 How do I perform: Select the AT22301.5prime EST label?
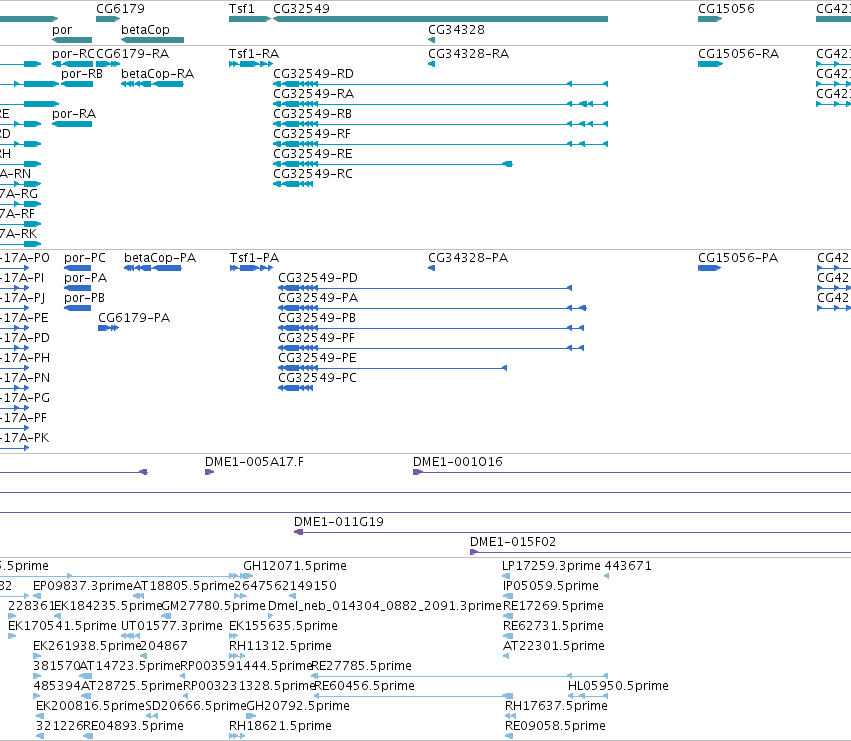[x=554, y=647]
